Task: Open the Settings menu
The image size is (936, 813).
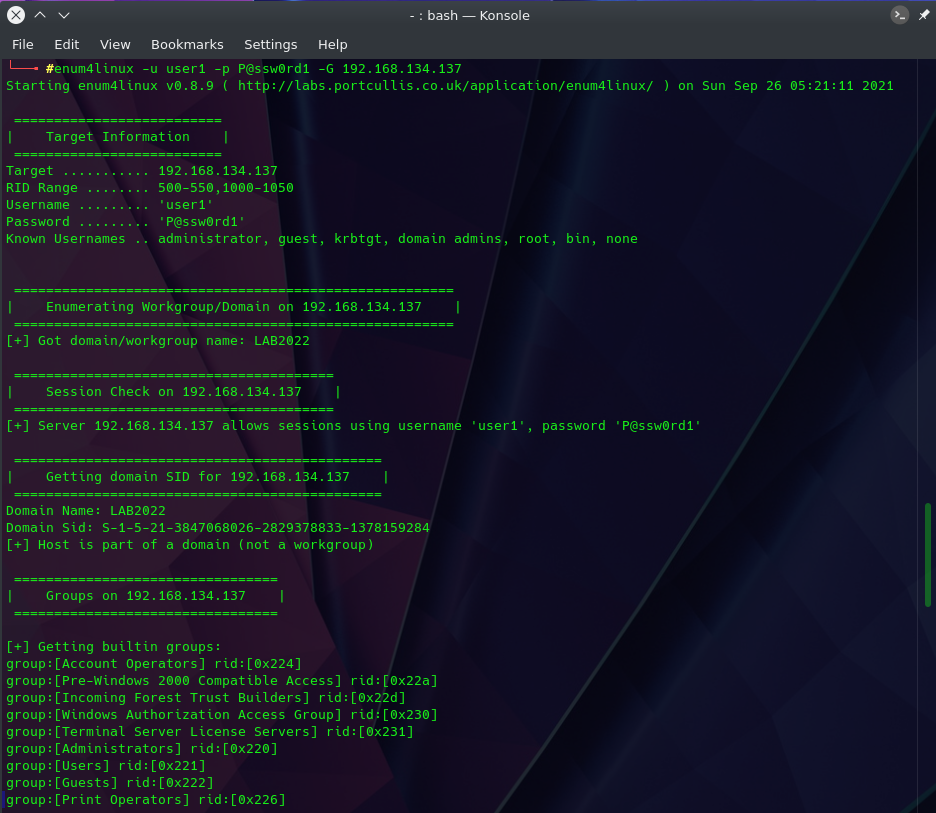Action: (270, 45)
